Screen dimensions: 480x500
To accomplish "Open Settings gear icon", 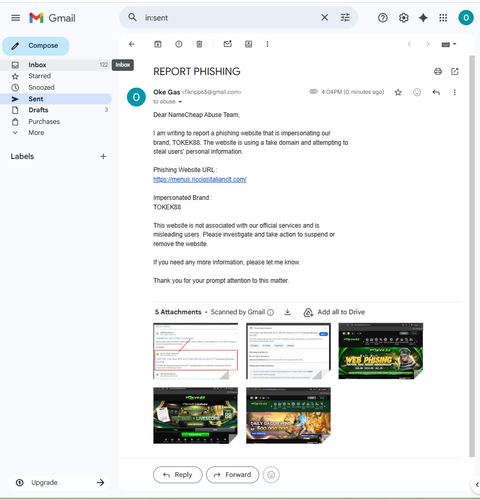I will [403, 18].
